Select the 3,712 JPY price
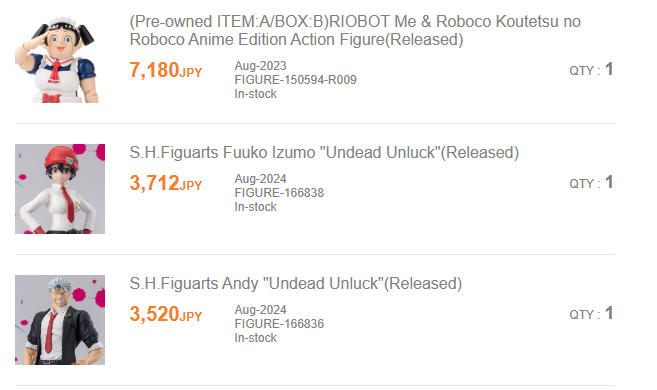This screenshot has width=657, height=390. (x=166, y=183)
